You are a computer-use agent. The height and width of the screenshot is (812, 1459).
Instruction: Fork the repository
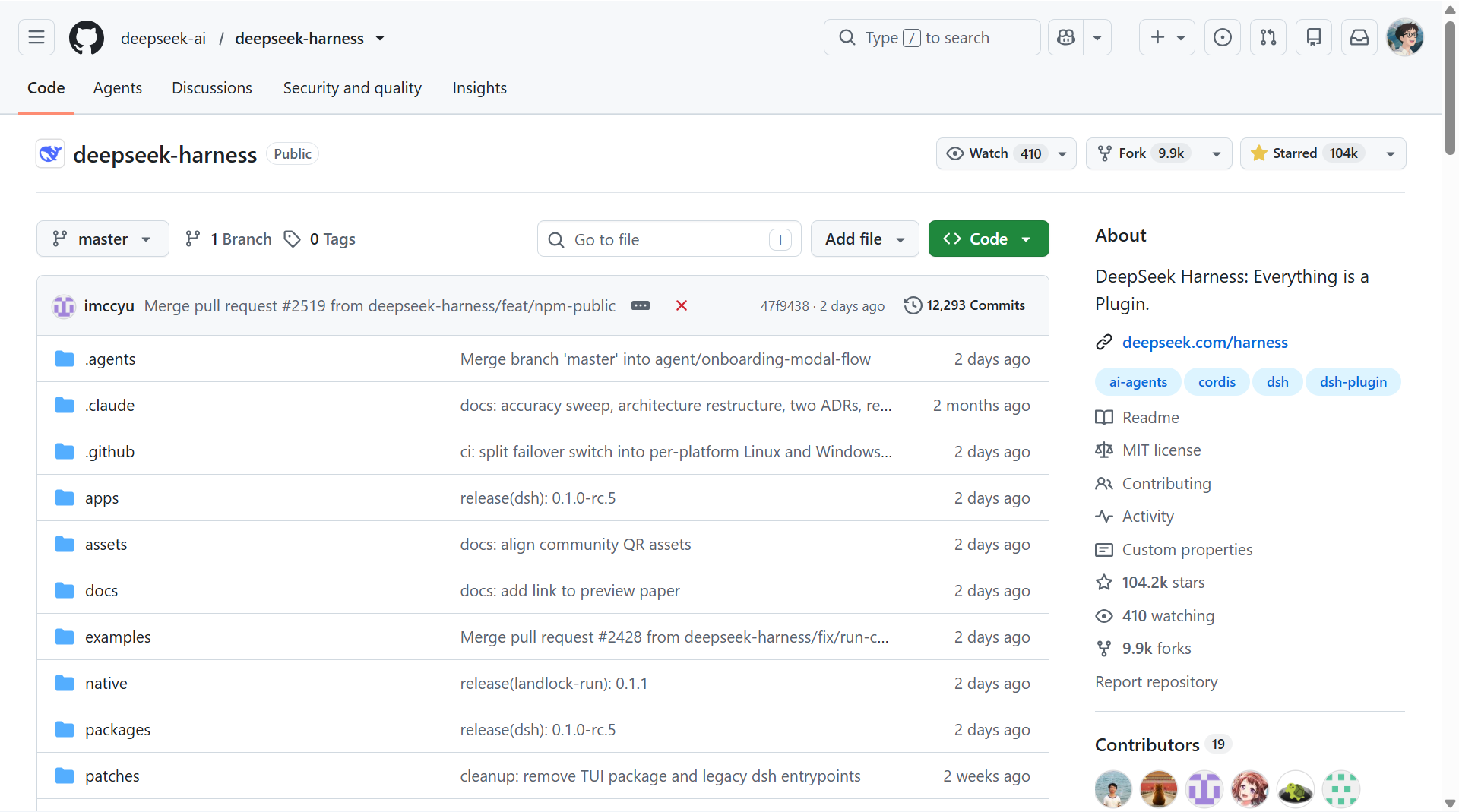[x=1144, y=153]
